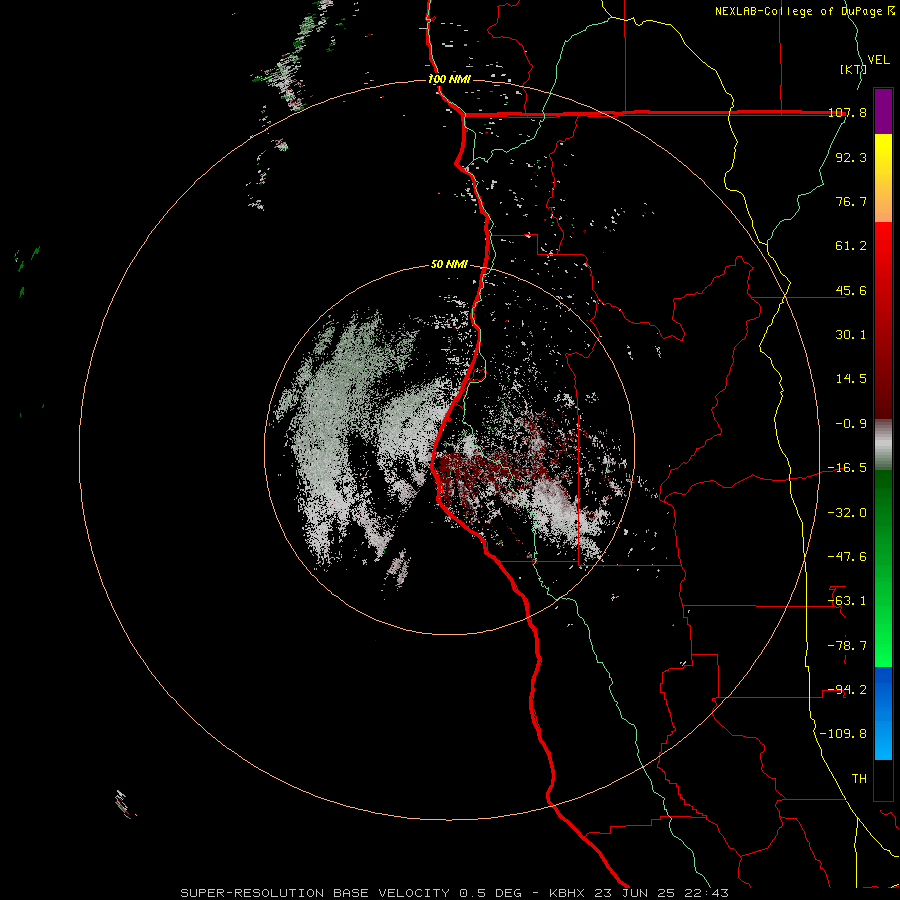Click the -109.8 velocity scale value
The height and width of the screenshot is (900, 900).
(x=843, y=734)
